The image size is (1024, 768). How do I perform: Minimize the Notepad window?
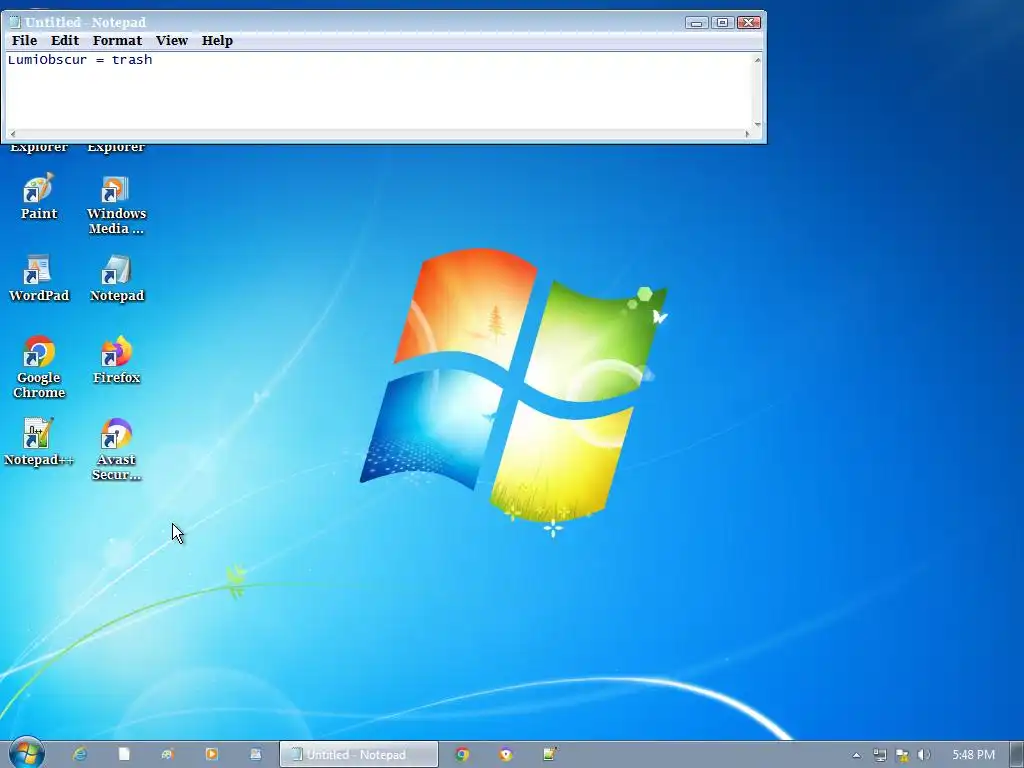696,23
